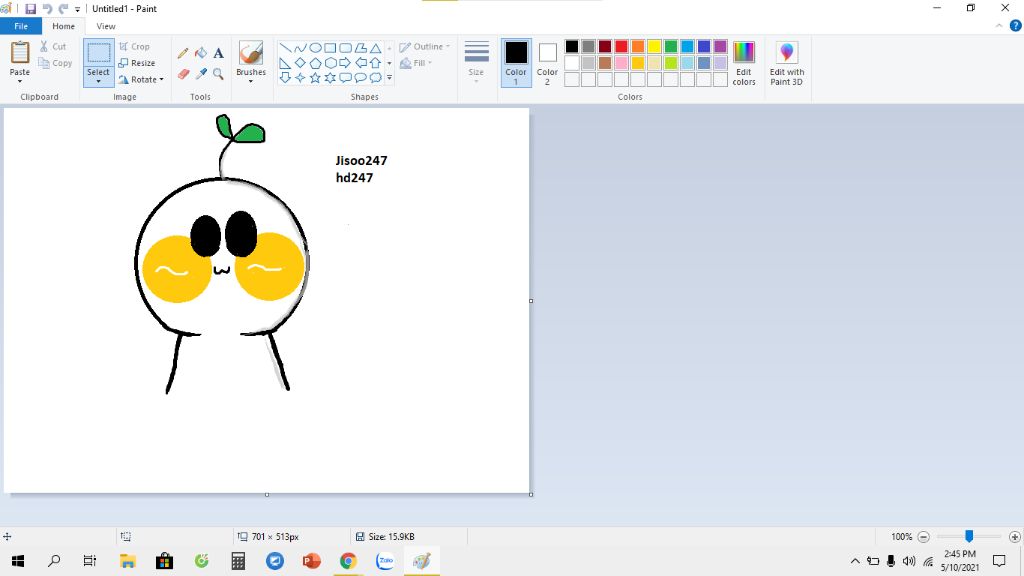
Task: Switch to the View tab
Action: [x=106, y=26]
